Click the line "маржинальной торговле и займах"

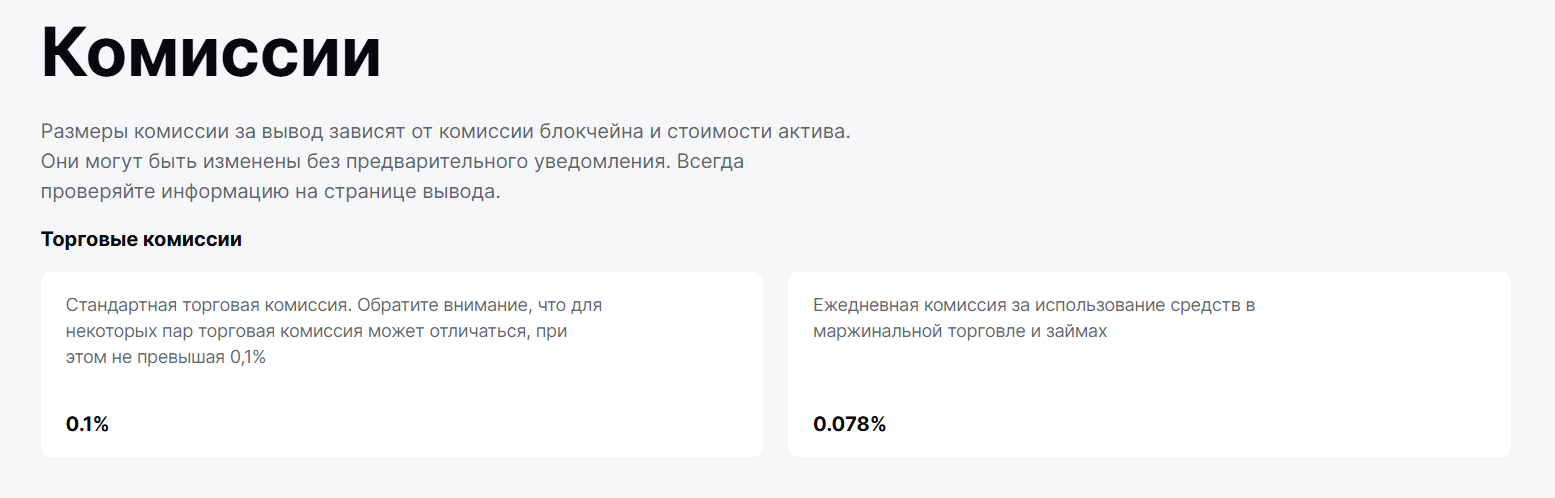[x=960, y=331]
